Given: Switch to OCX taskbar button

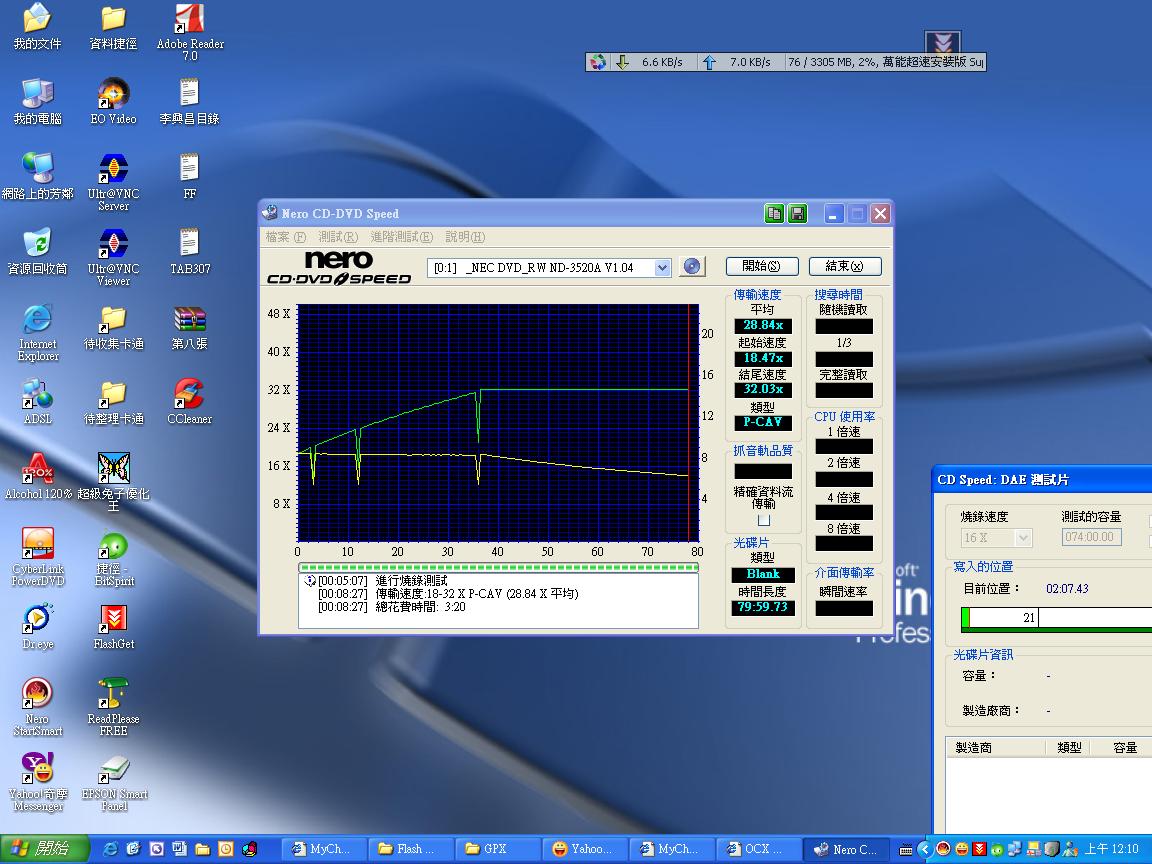Looking at the screenshot, I should click(759, 849).
